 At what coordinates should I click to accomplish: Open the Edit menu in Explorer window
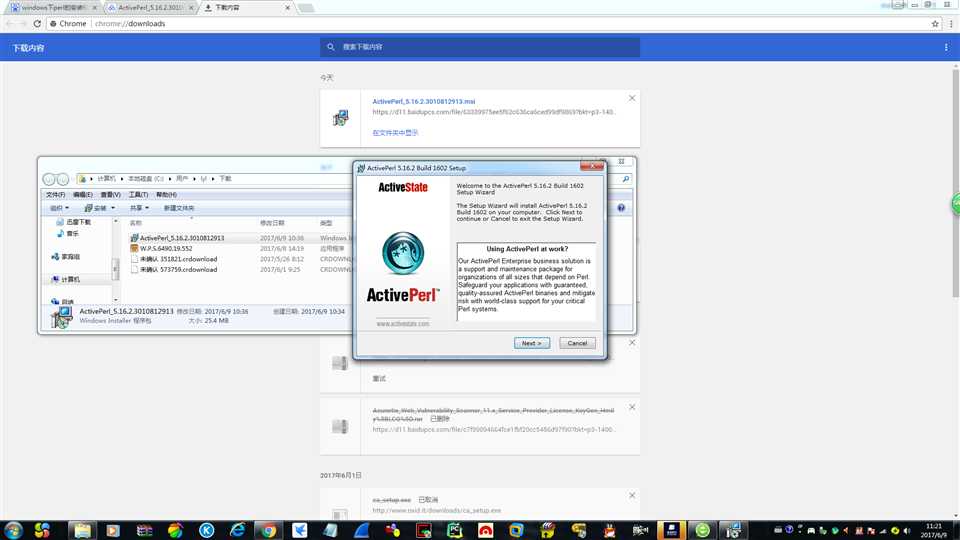point(83,195)
